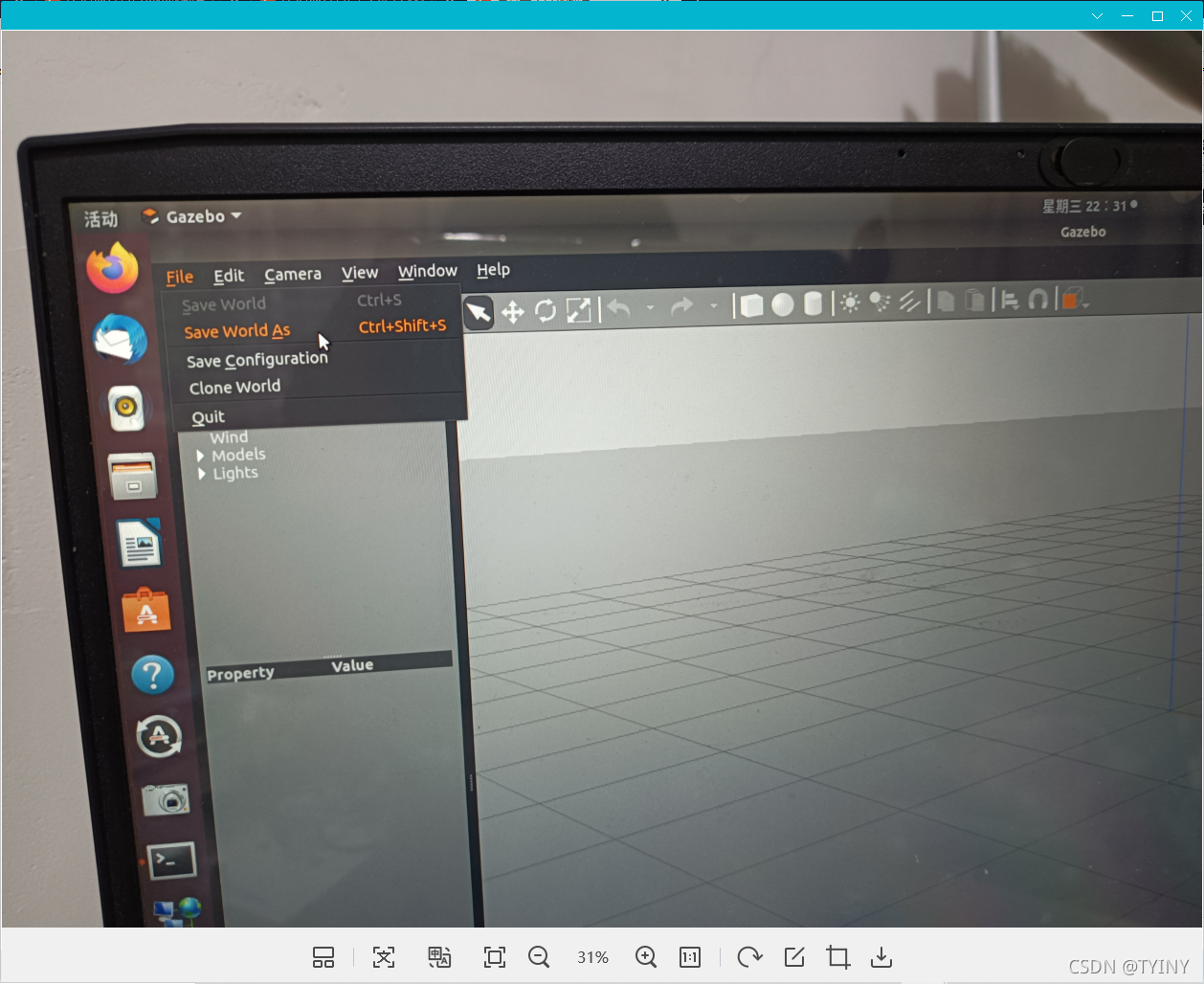Select the Wind item in world tree

click(x=230, y=437)
